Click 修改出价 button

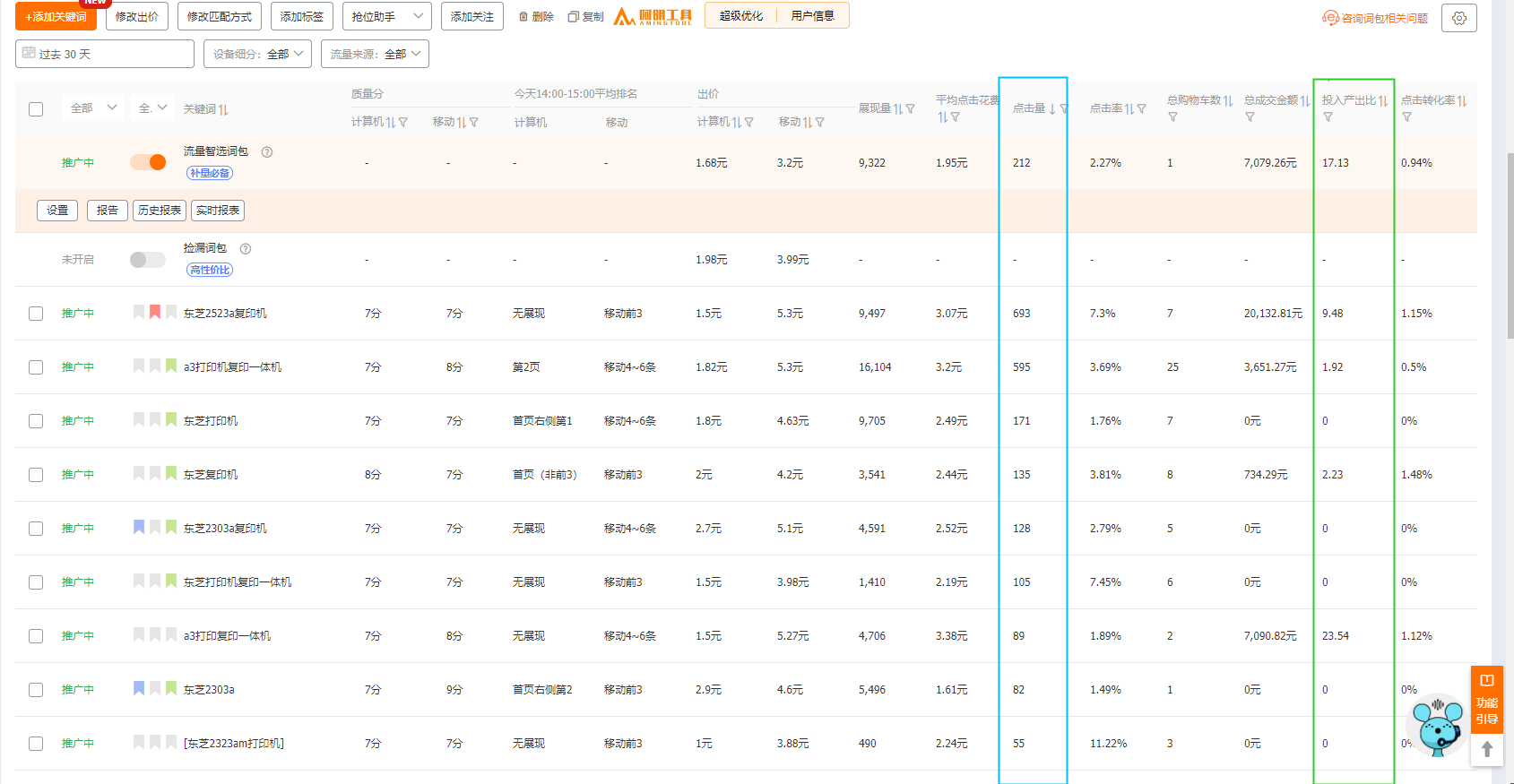point(137,16)
